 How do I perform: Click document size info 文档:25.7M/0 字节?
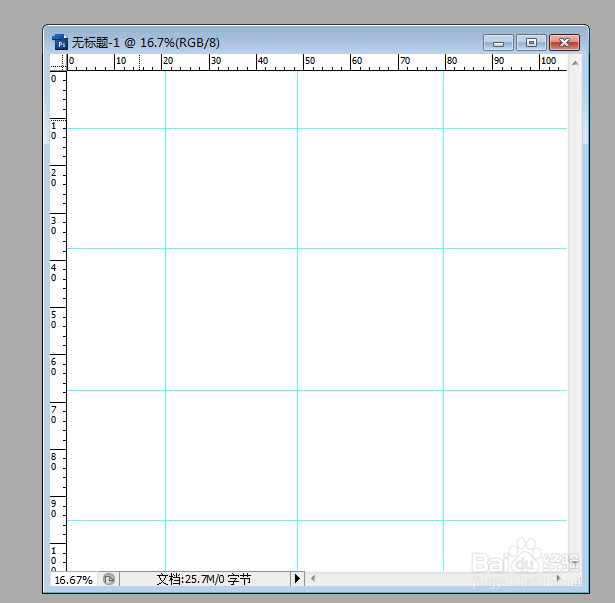[x=204, y=579]
